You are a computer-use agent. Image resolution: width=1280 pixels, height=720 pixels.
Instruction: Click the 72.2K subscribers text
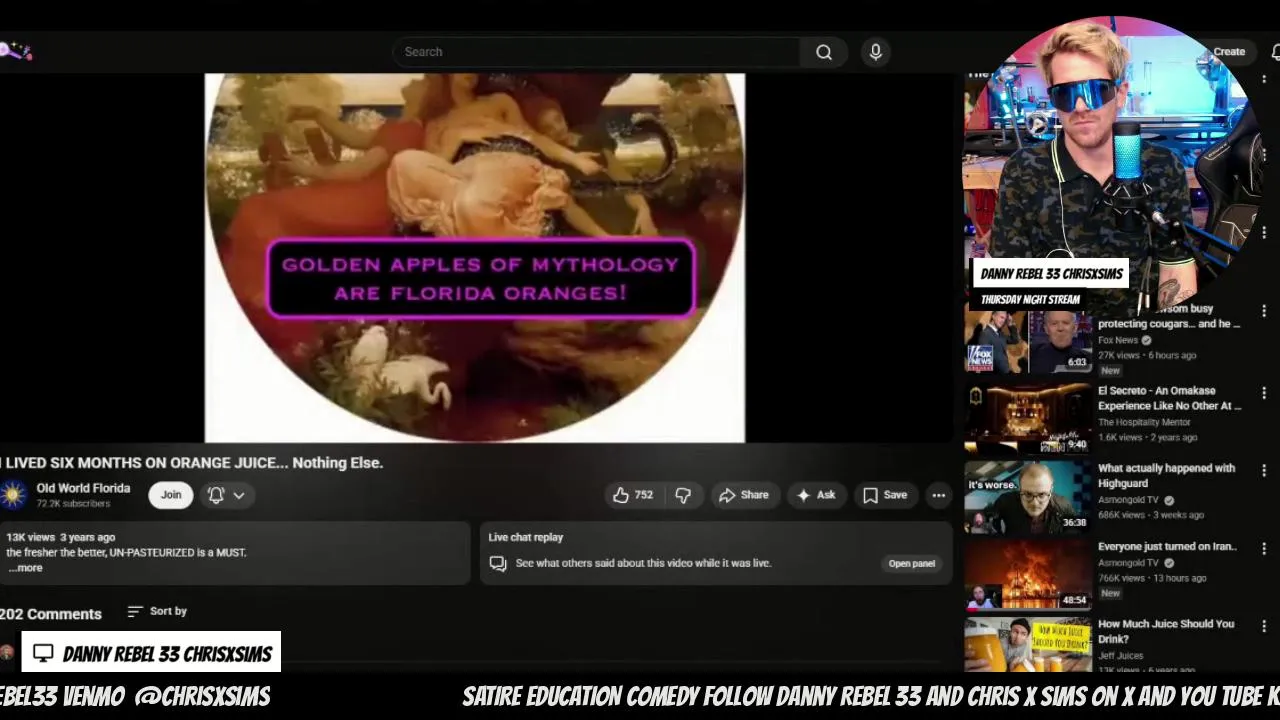coord(73,504)
